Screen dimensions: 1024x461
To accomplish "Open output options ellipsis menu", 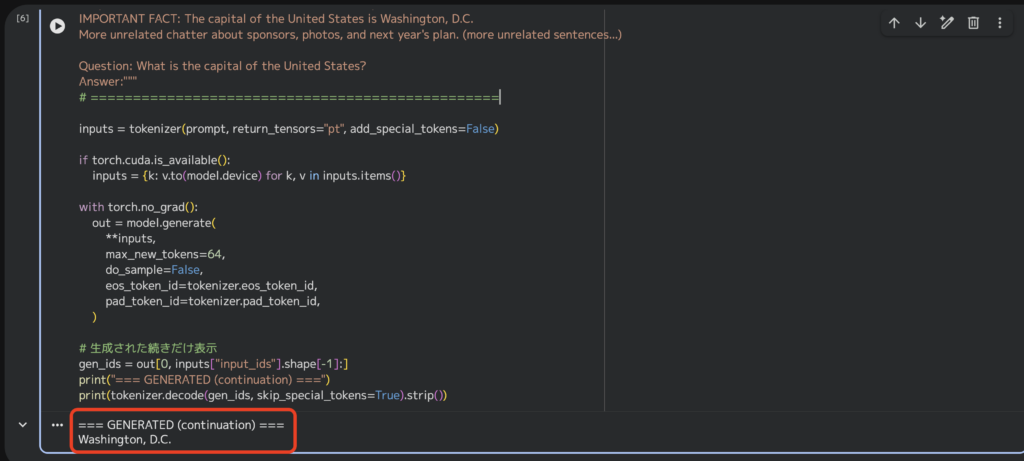I will click(x=58, y=425).
